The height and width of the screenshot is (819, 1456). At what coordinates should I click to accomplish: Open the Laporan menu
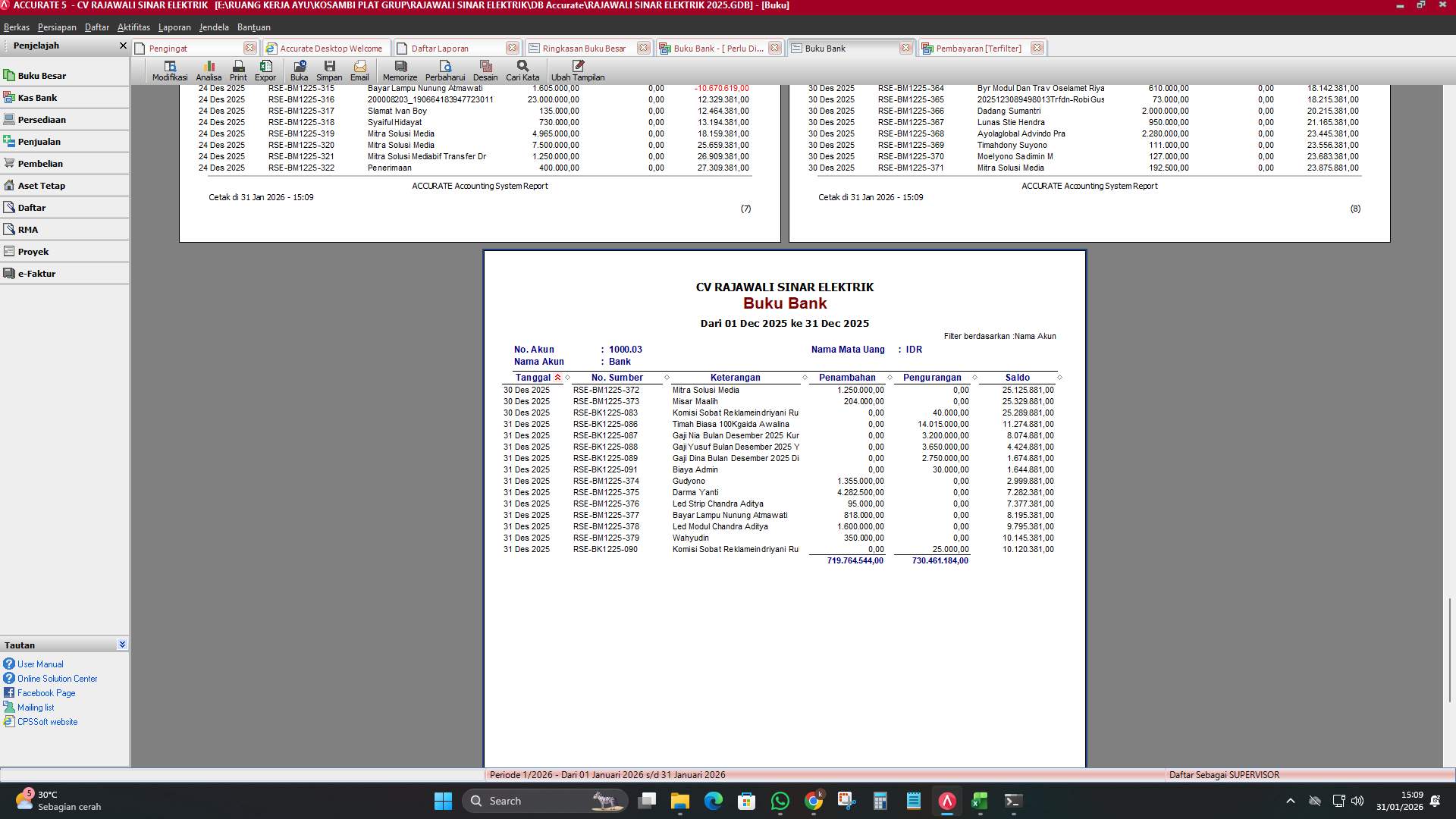coord(174,27)
